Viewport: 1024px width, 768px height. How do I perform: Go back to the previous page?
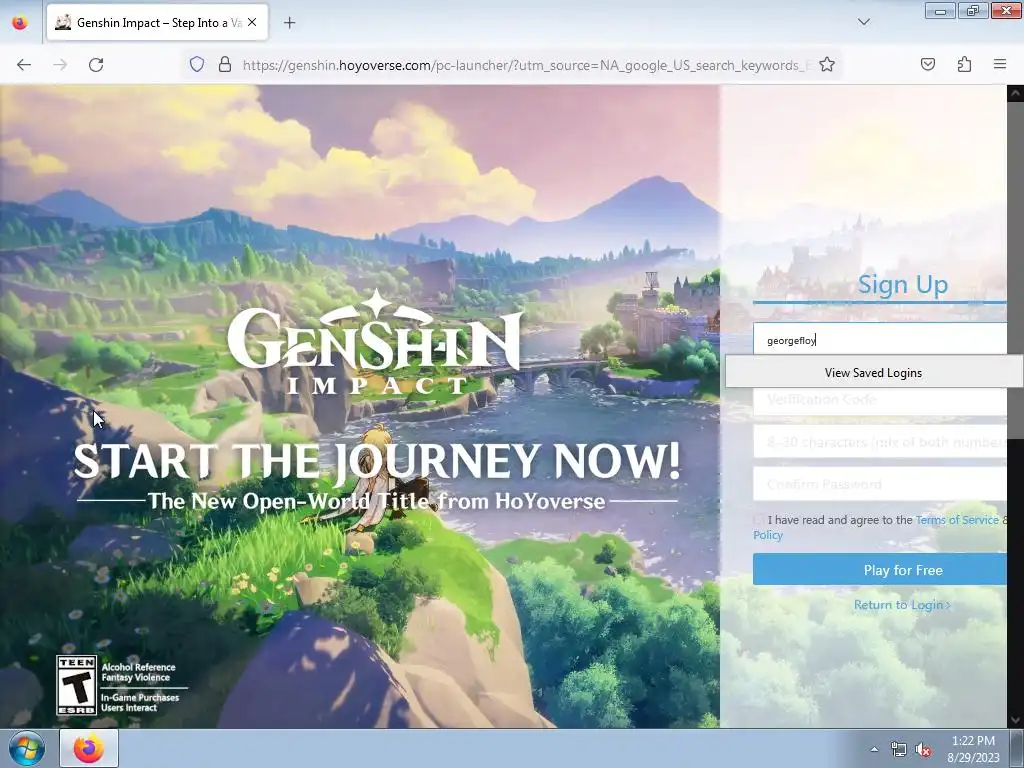pyautogui.click(x=24, y=65)
